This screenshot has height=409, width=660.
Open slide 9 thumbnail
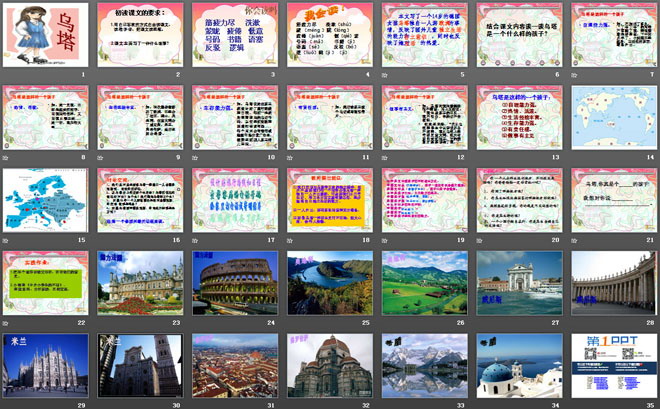click(141, 118)
